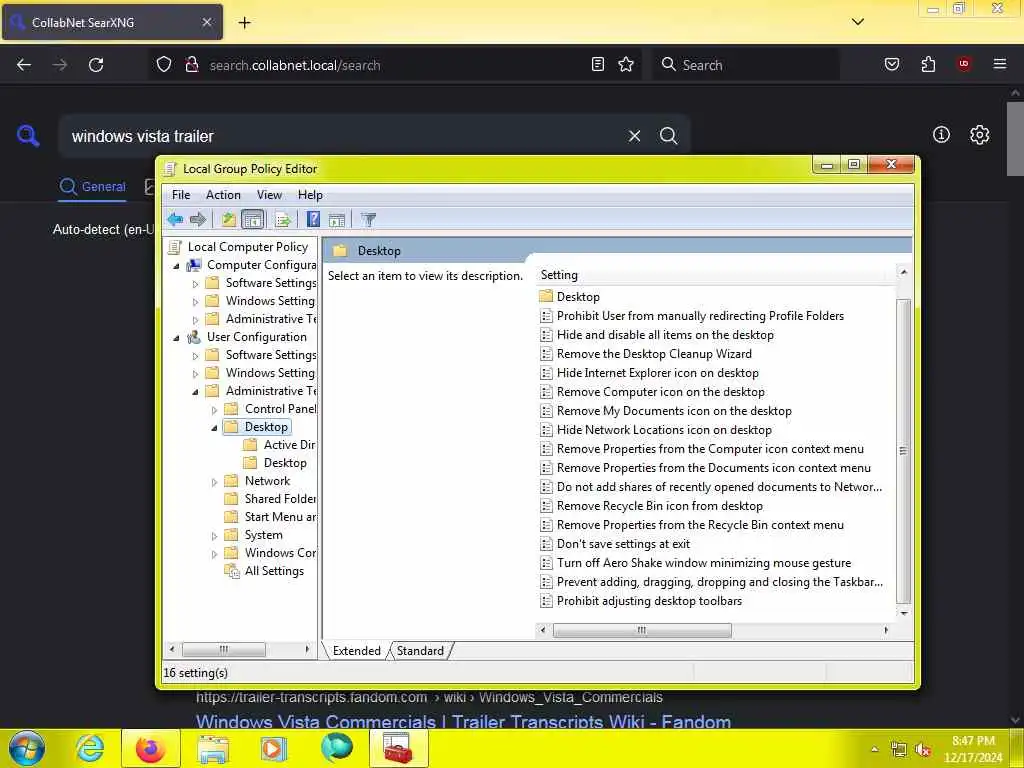
Task: Open a new browser tab with plus
Action: [244, 22]
